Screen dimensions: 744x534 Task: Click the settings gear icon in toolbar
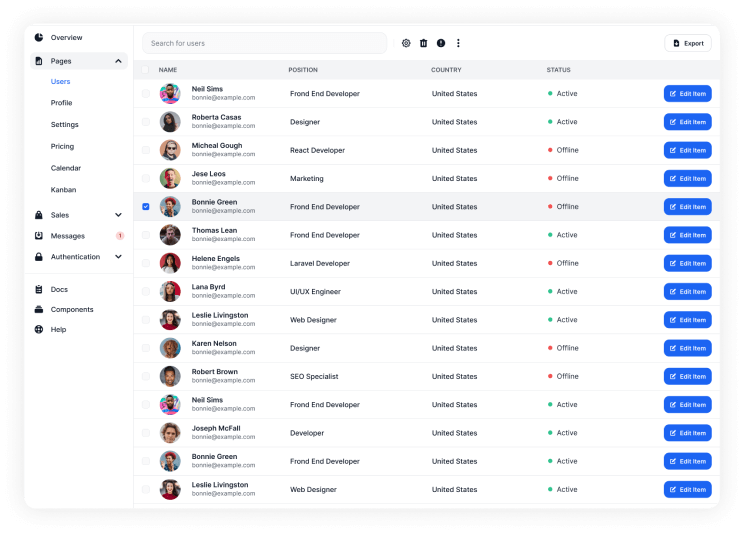tap(406, 43)
